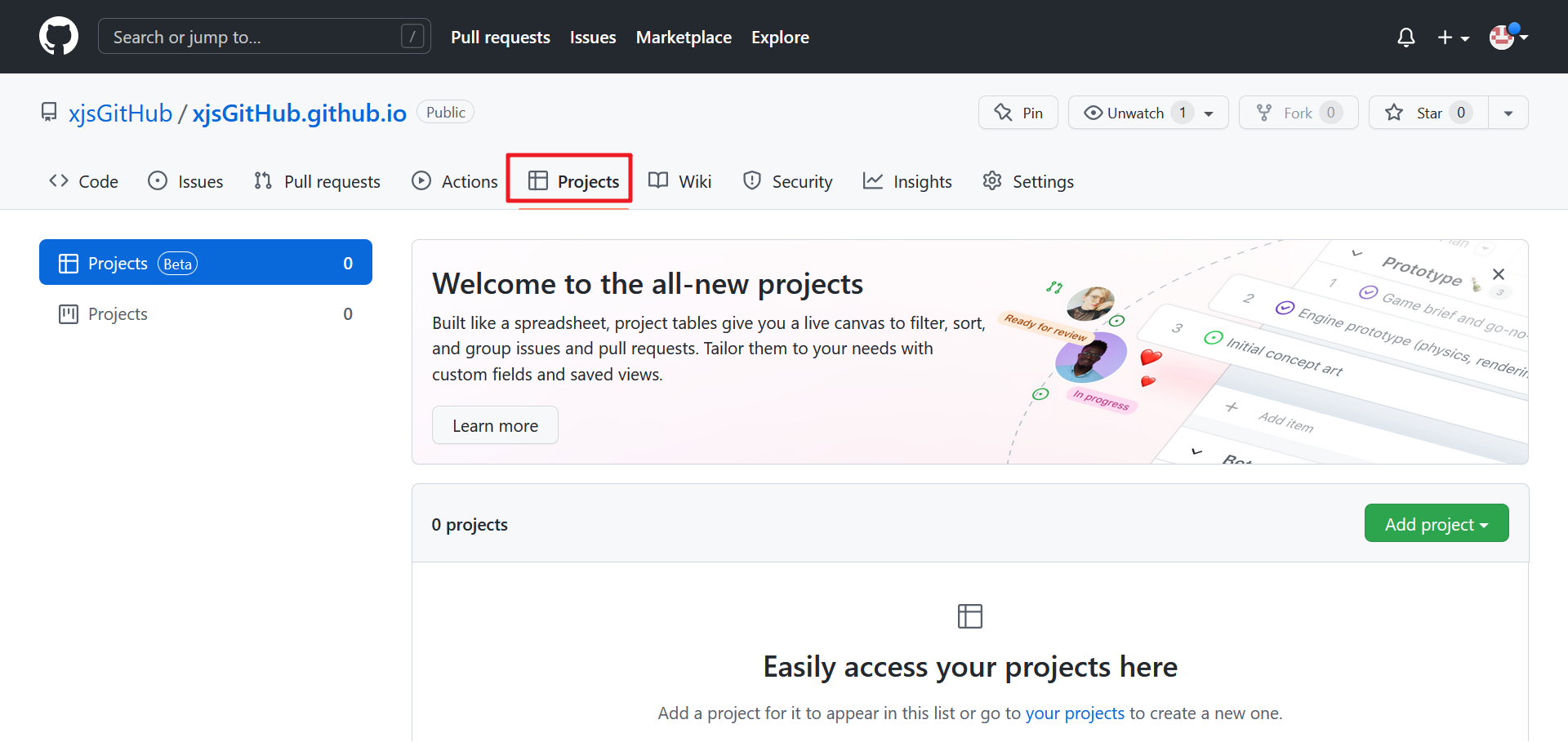Select classic Projects in the sidebar
Viewport: 1568px width, 742px height.
tap(206, 313)
